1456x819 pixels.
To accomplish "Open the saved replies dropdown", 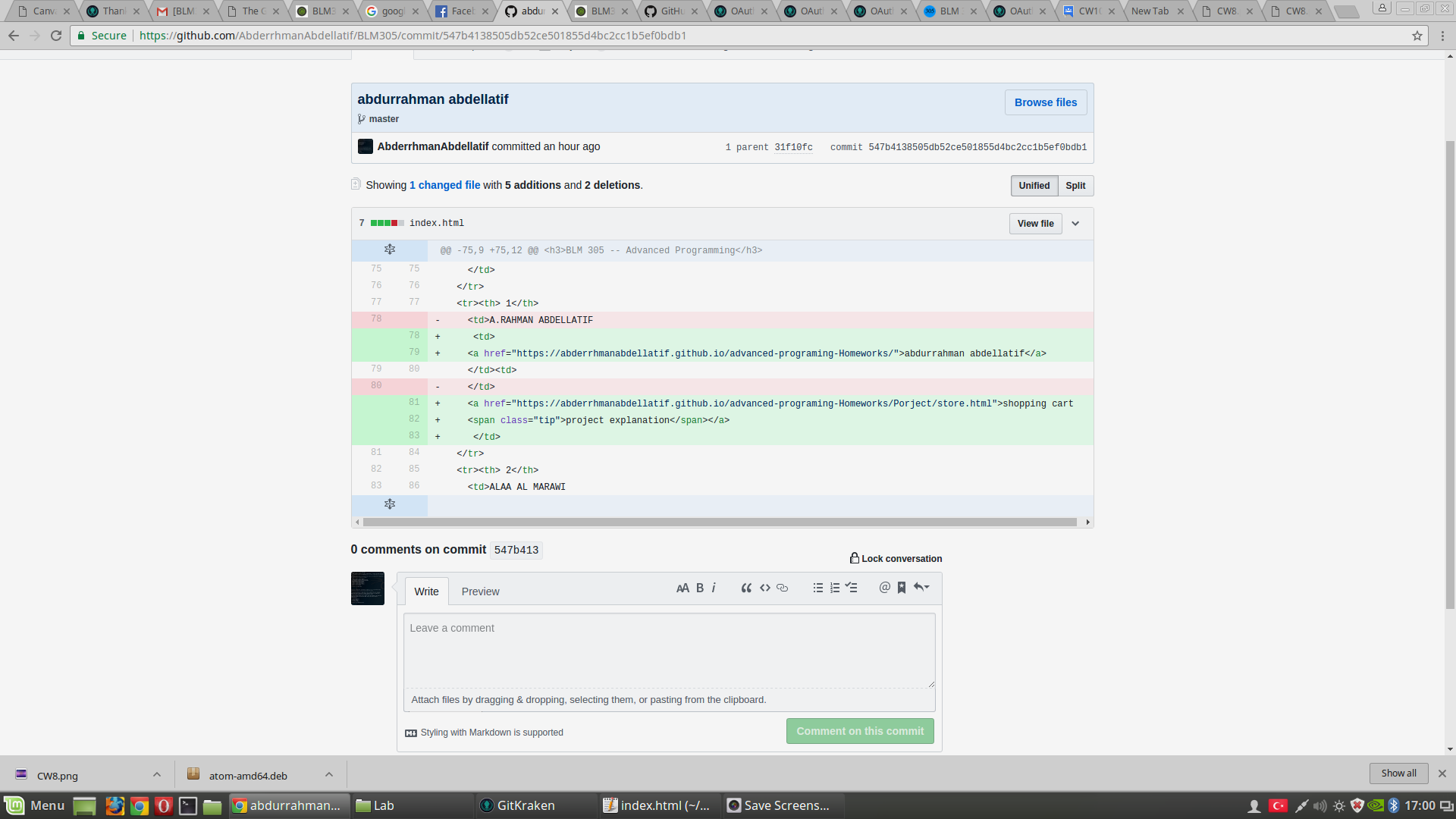I will (921, 588).
